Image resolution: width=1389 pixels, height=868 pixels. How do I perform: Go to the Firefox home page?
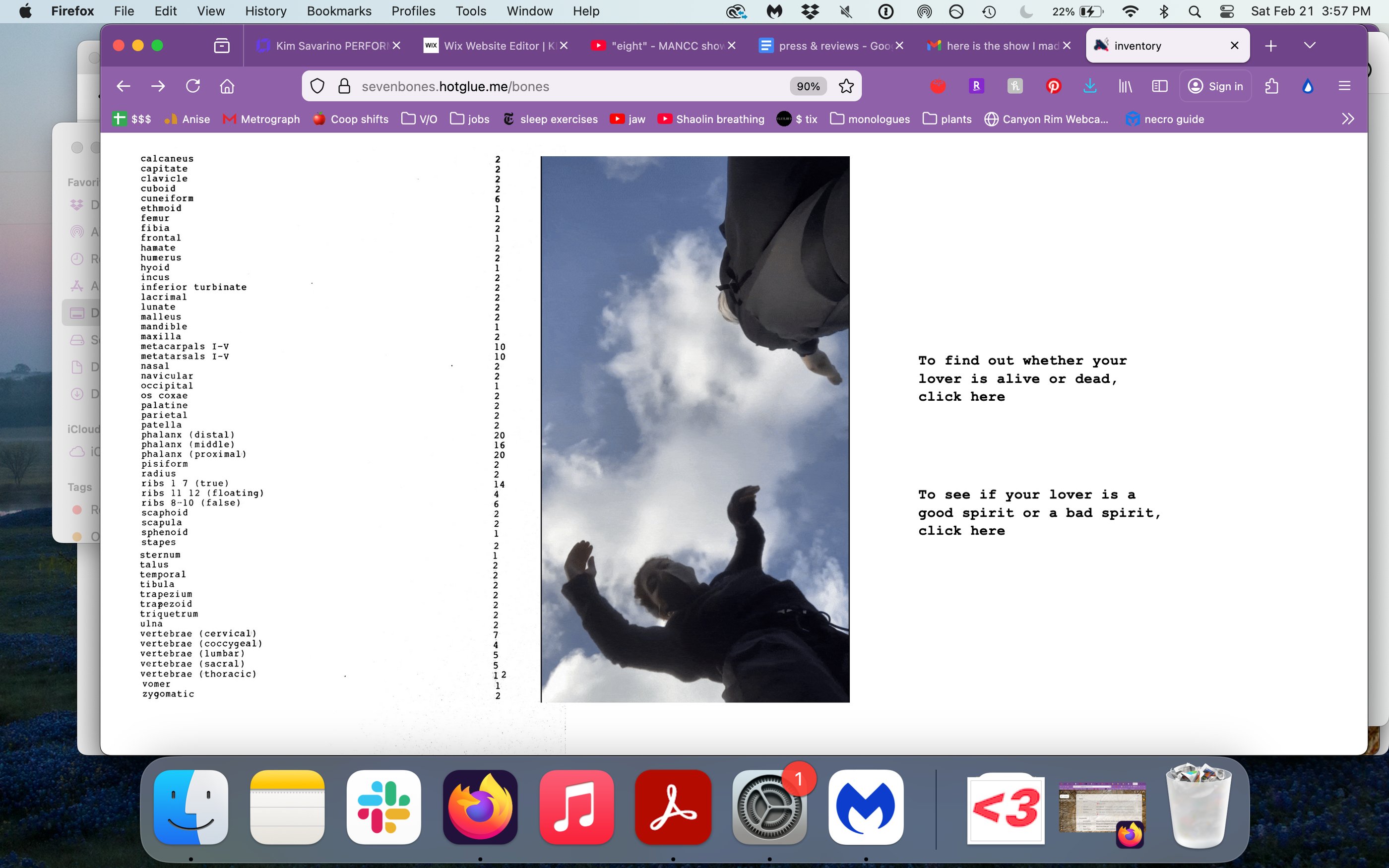[x=227, y=86]
